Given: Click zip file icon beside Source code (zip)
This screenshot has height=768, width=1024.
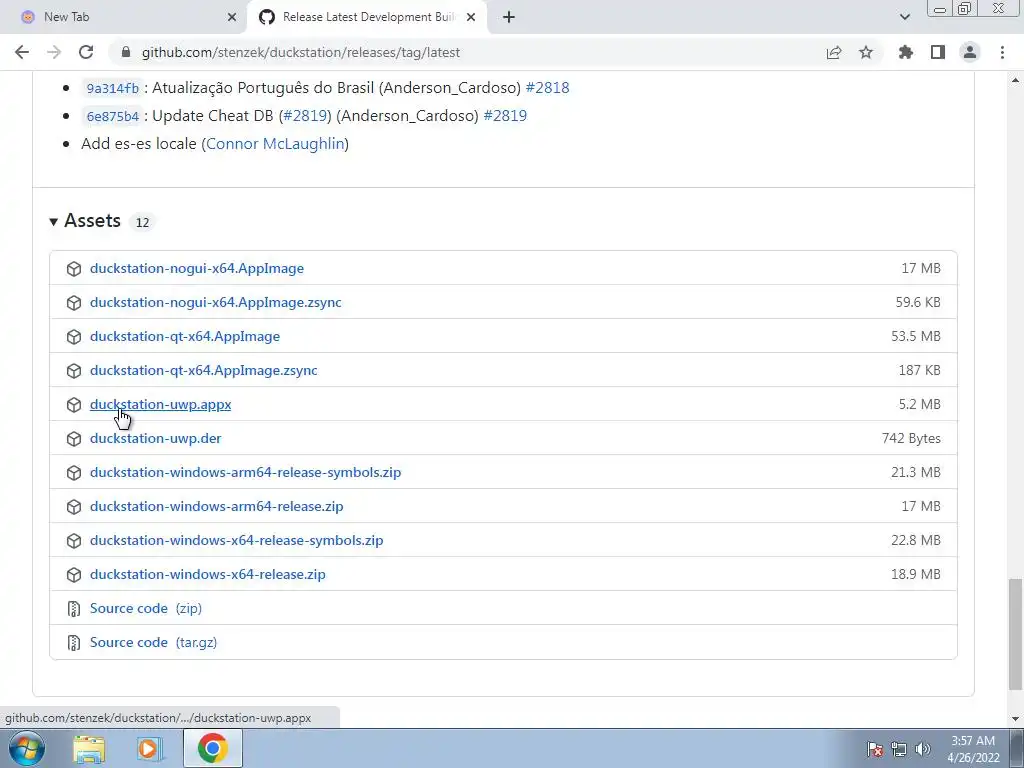Looking at the screenshot, I should pos(74,609).
